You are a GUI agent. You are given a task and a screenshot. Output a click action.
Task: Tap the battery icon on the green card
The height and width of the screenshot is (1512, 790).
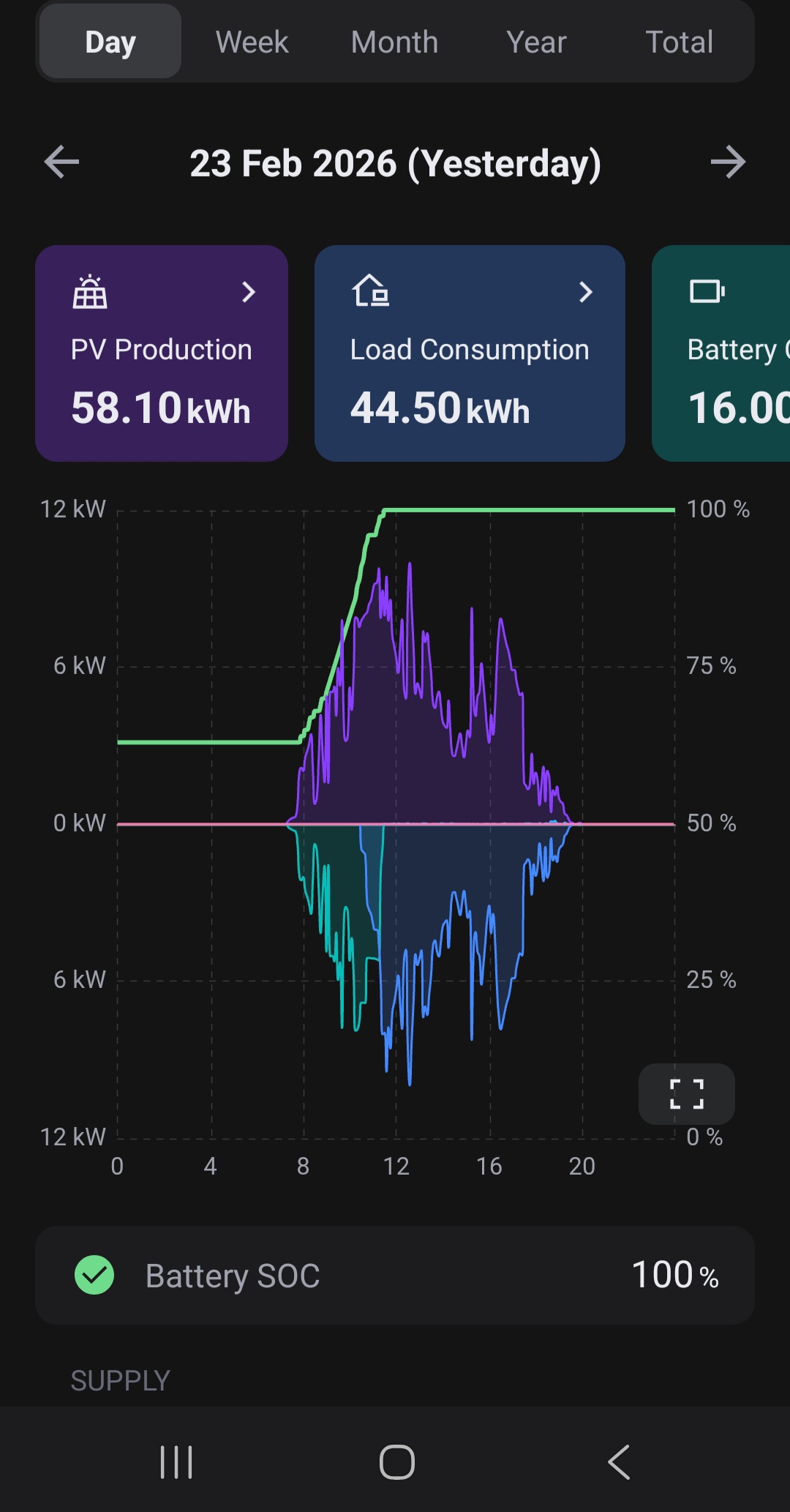coord(707,291)
